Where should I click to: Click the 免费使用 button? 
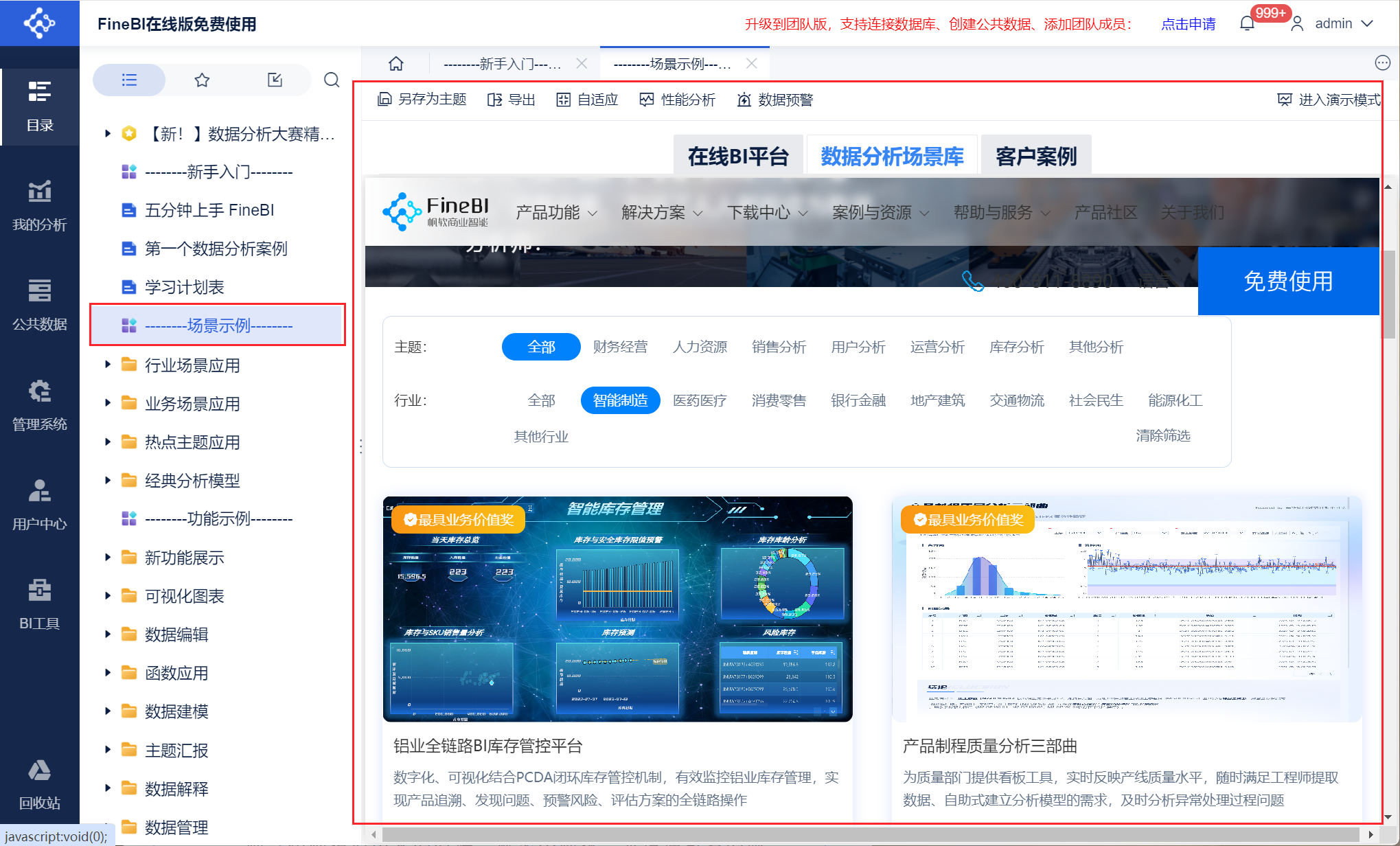pos(1288,281)
